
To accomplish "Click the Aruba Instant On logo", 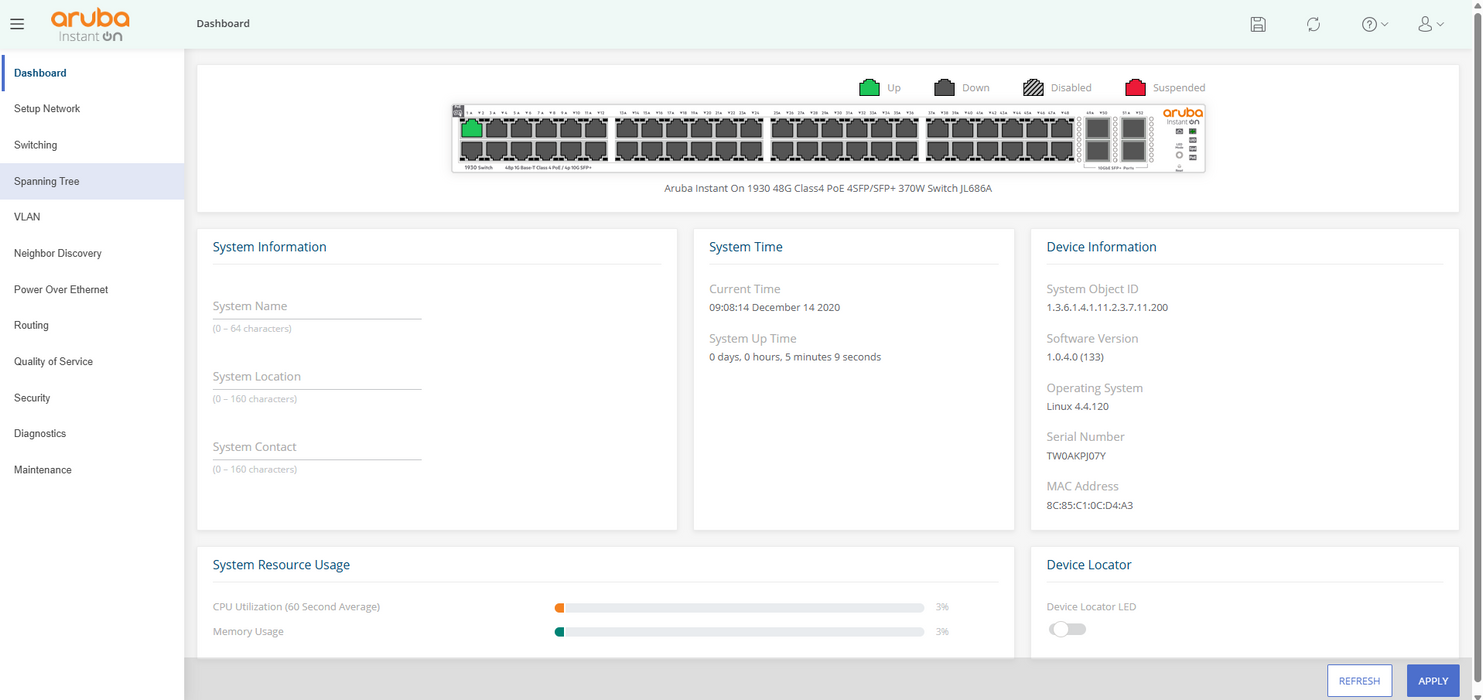I will coord(90,25).
